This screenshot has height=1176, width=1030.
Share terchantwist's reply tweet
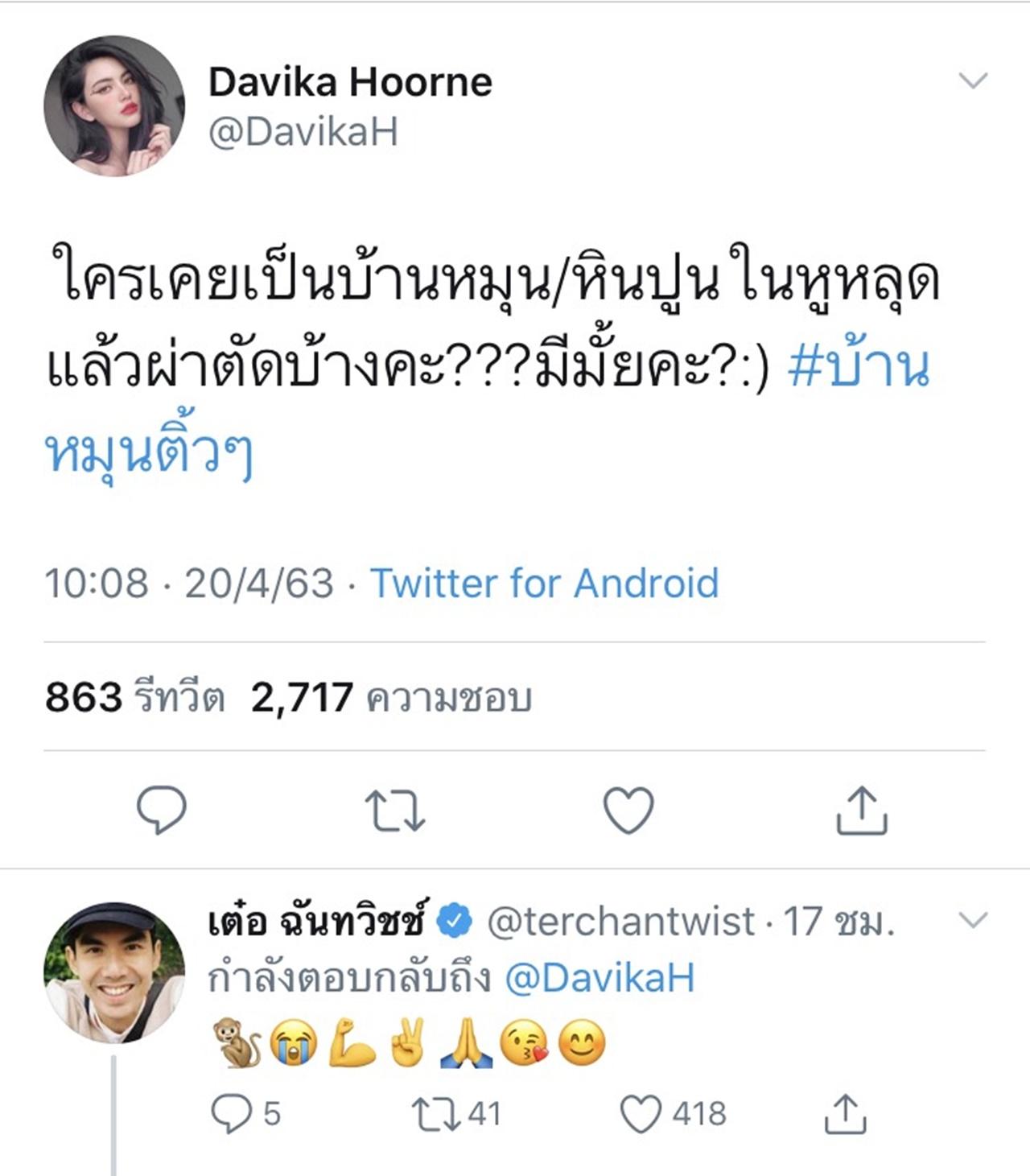pyautogui.click(x=845, y=1114)
